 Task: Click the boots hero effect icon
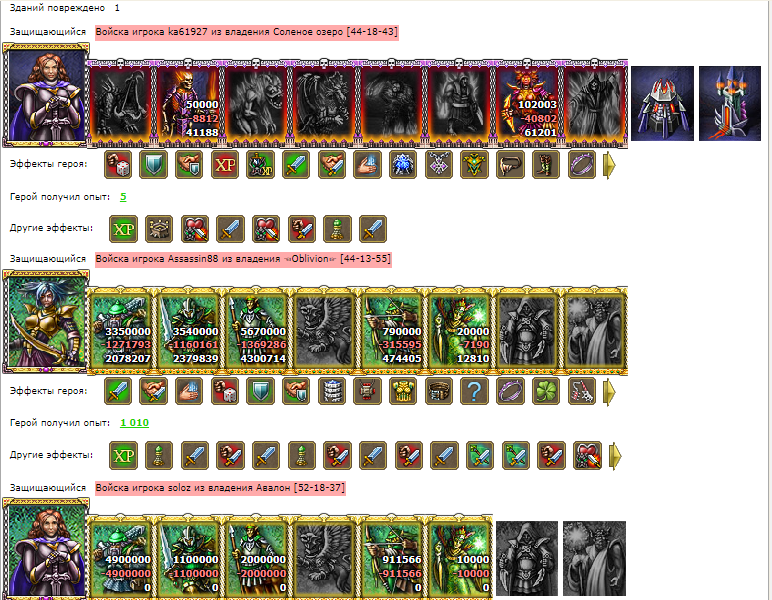click(546, 164)
